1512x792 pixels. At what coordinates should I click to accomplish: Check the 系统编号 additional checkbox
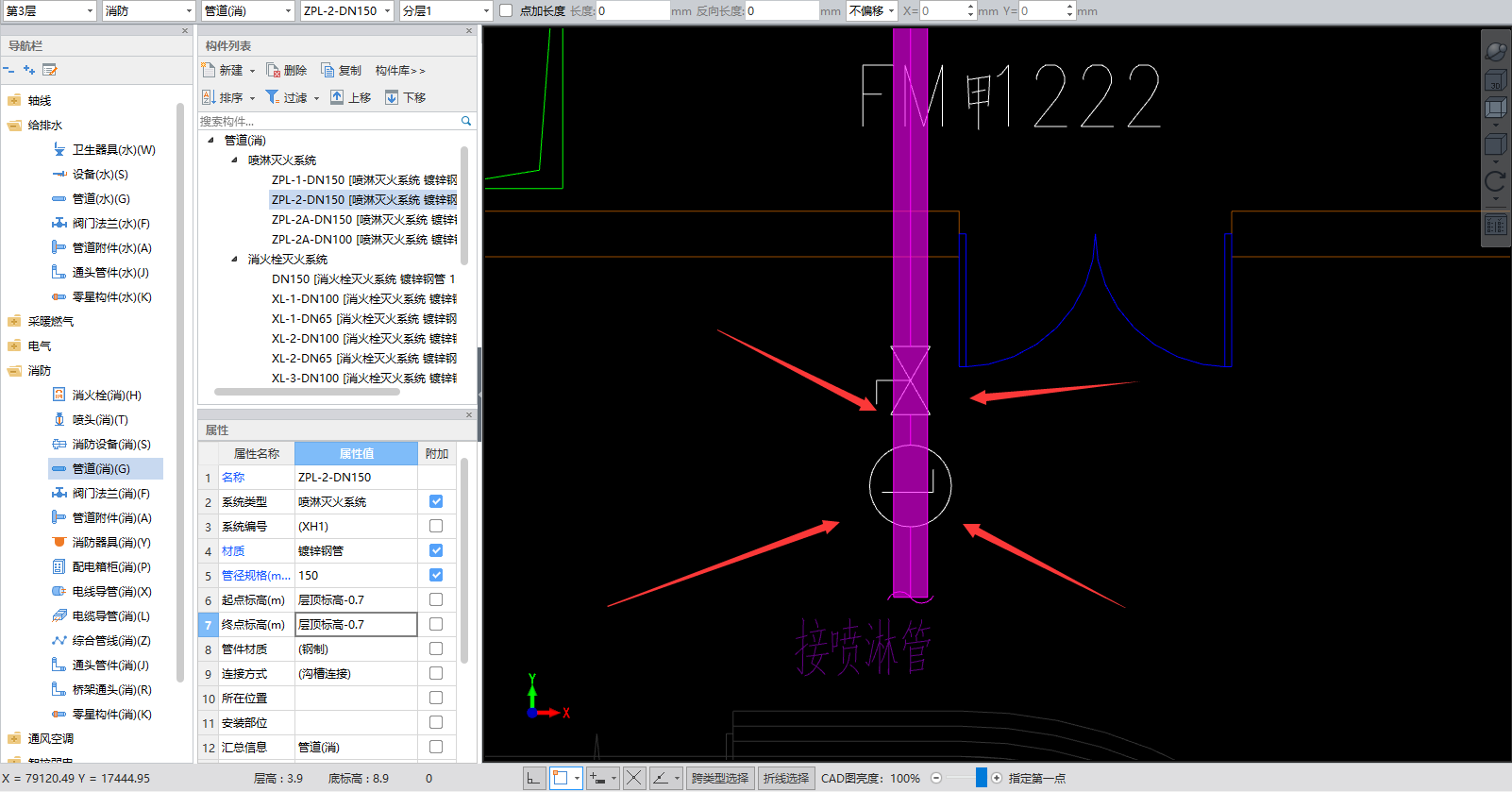click(x=436, y=526)
